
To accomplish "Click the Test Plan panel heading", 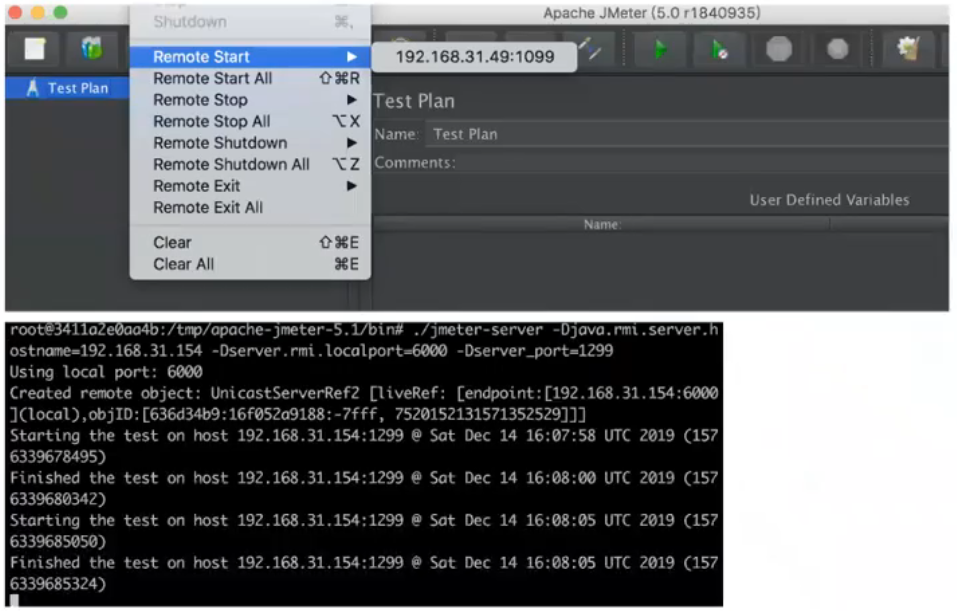I will [414, 101].
